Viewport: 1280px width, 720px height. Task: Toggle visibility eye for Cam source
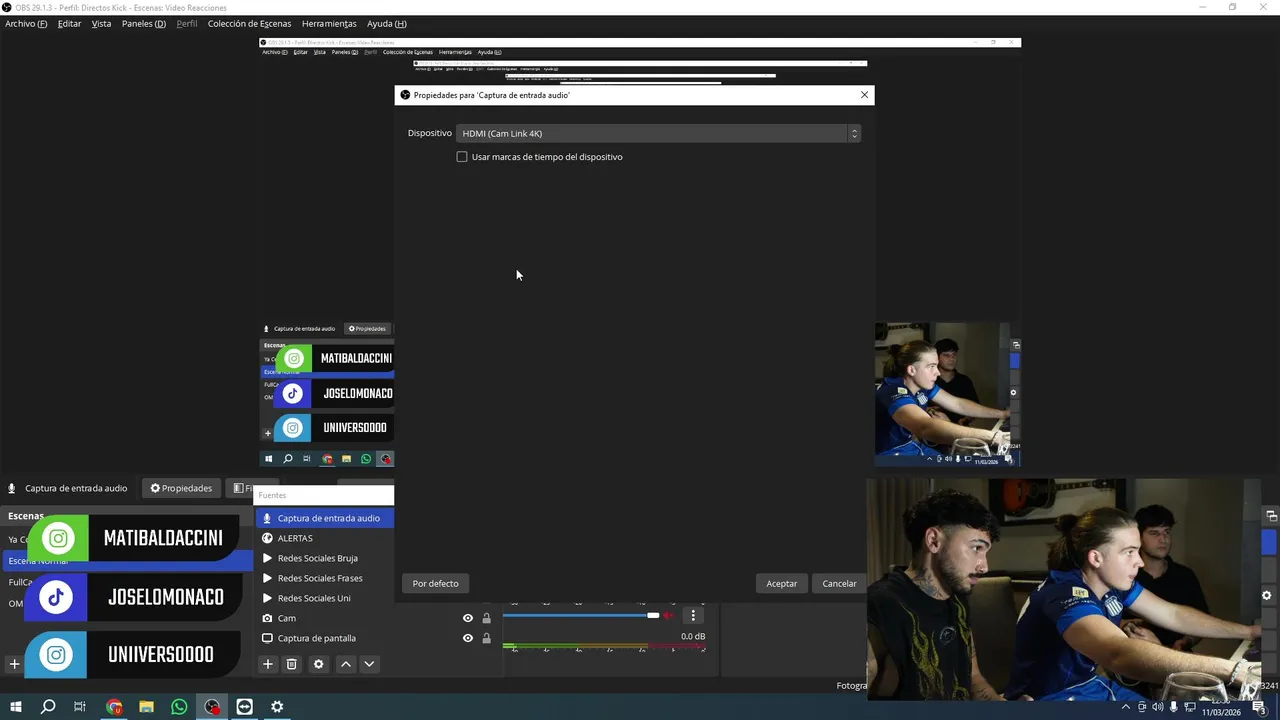467,618
